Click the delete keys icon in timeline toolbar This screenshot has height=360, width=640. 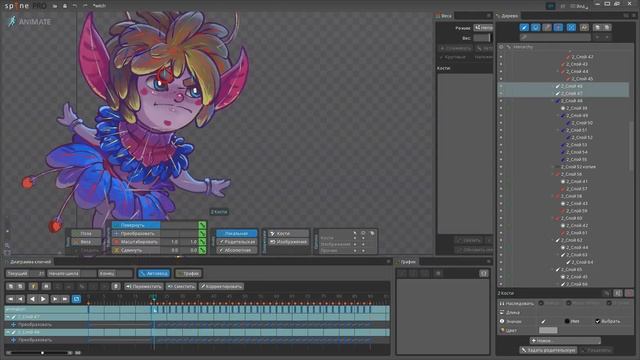tap(116, 286)
